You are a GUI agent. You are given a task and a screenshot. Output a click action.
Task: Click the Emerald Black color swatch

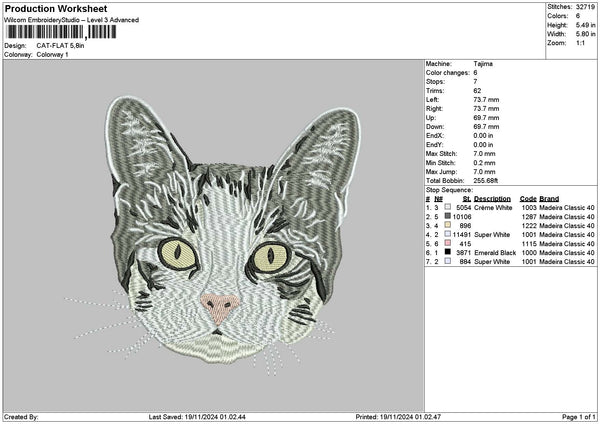(447, 252)
